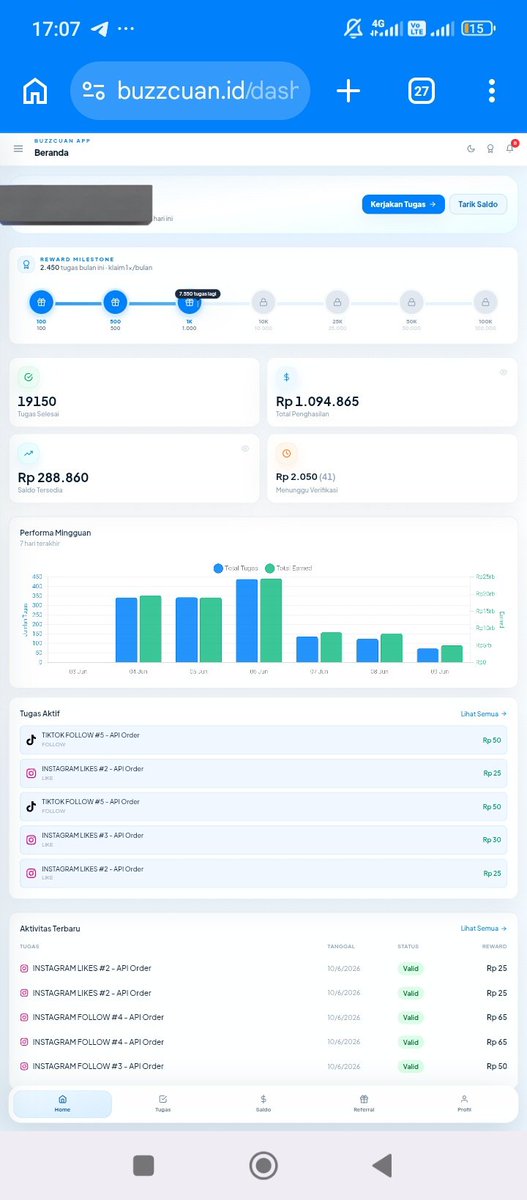527x1200 pixels.
Task: Go to the Home tab in bottom navigation
Action: [63, 1104]
